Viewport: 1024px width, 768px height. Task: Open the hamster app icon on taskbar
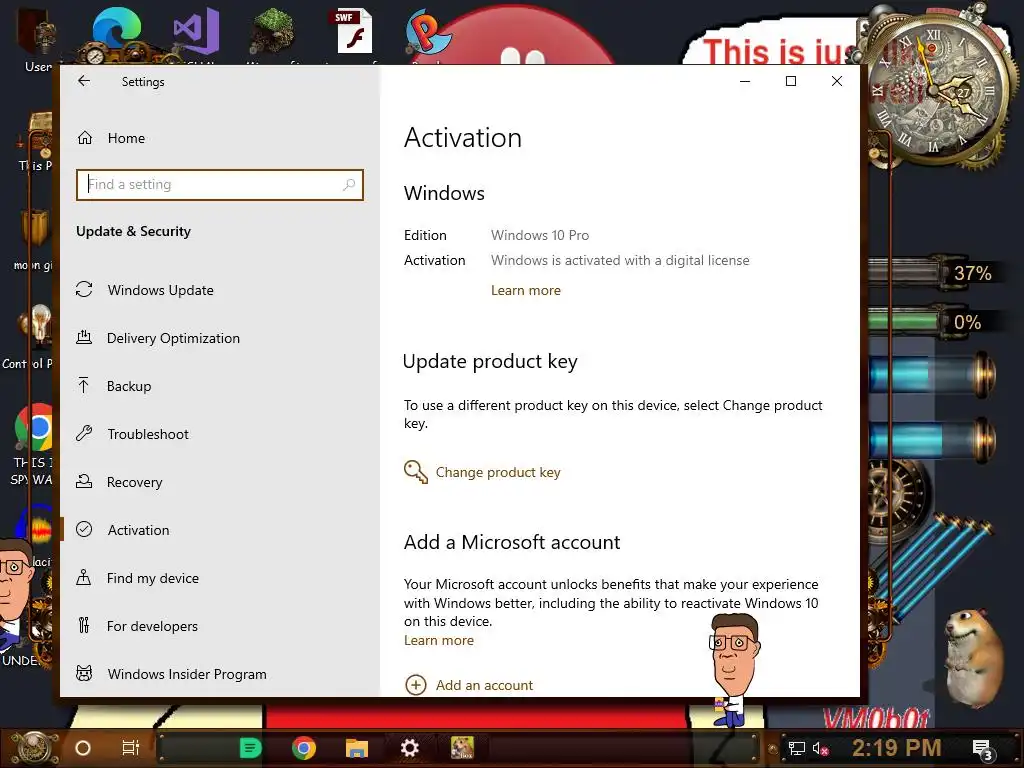462,748
